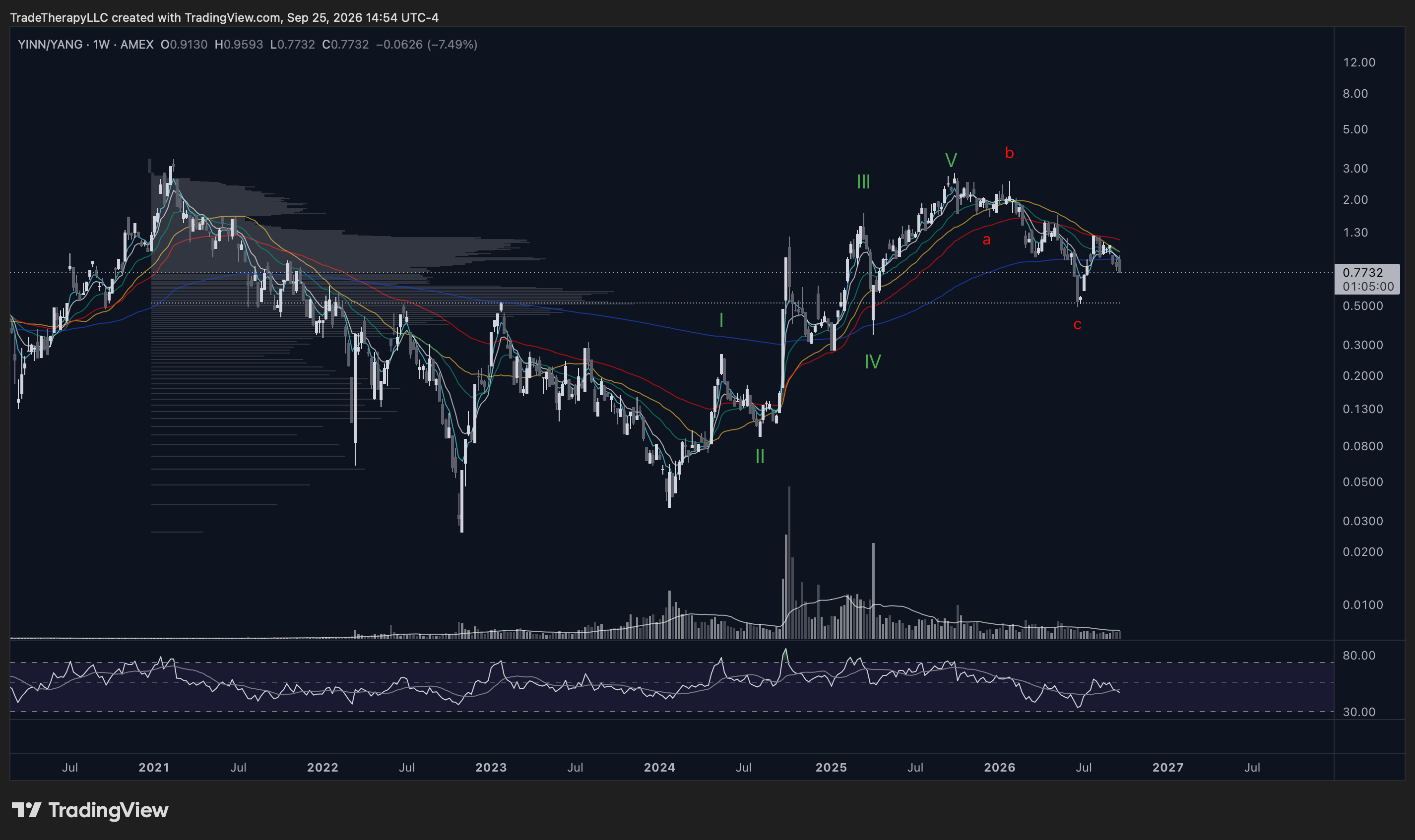Click the 2027 label on the time axis
This screenshot has width=1415, height=840.
[1168, 768]
